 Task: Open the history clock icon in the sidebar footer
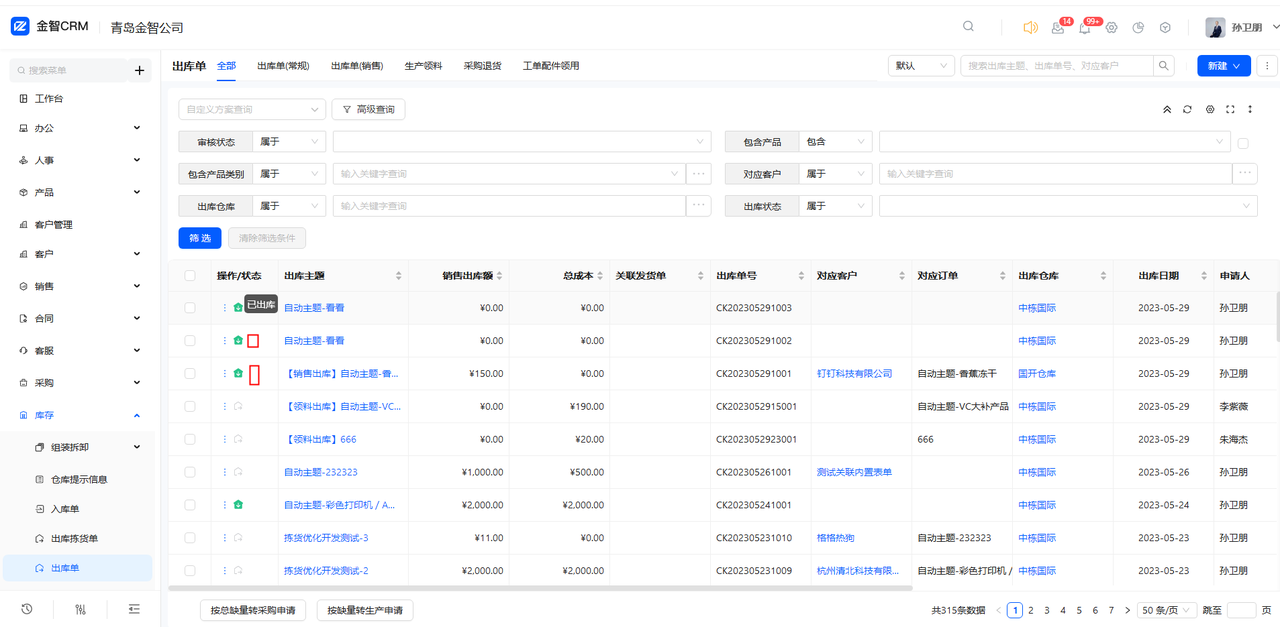coord(27,609)
